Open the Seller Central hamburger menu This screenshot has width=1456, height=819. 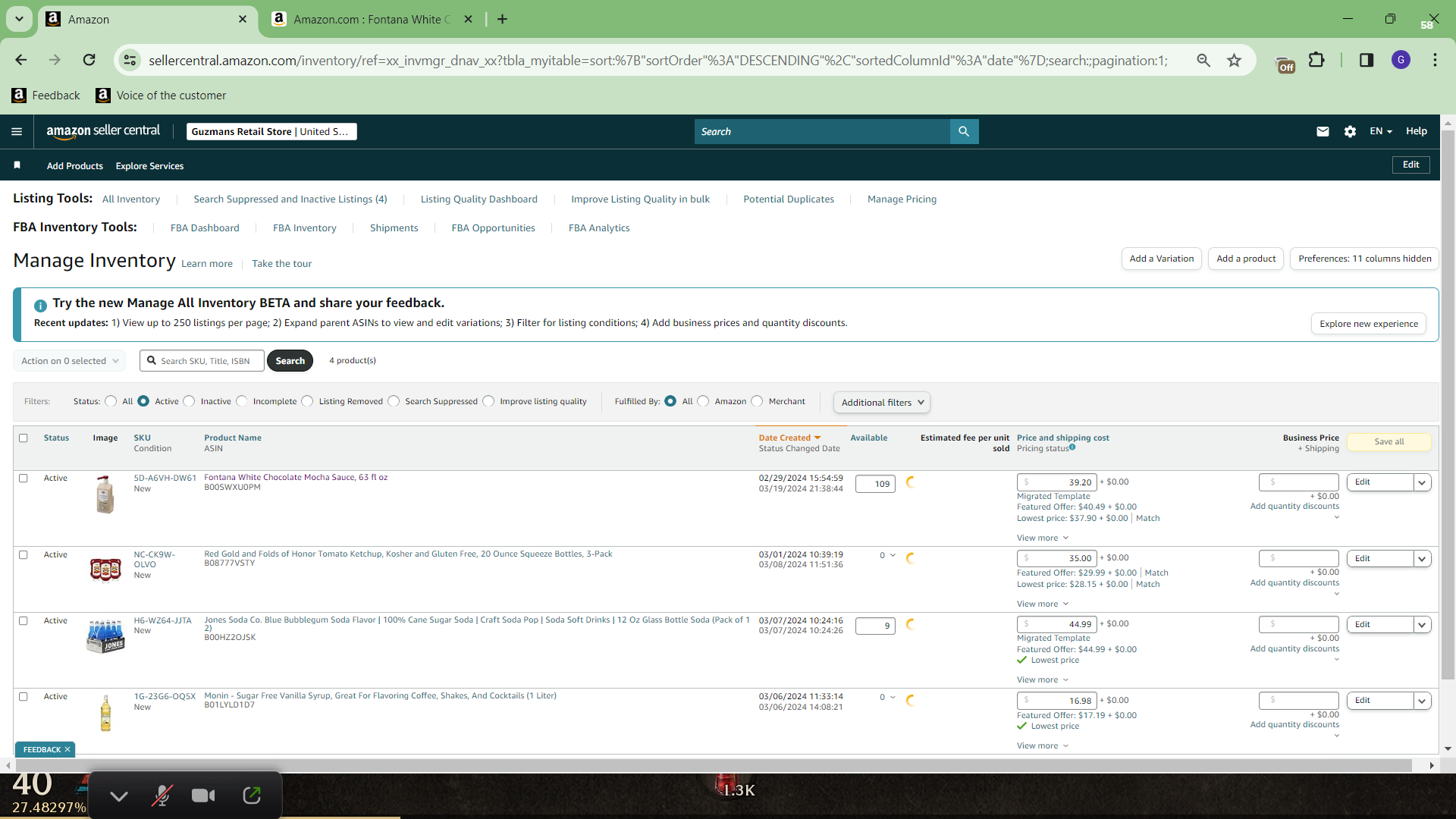click(17, 131)
